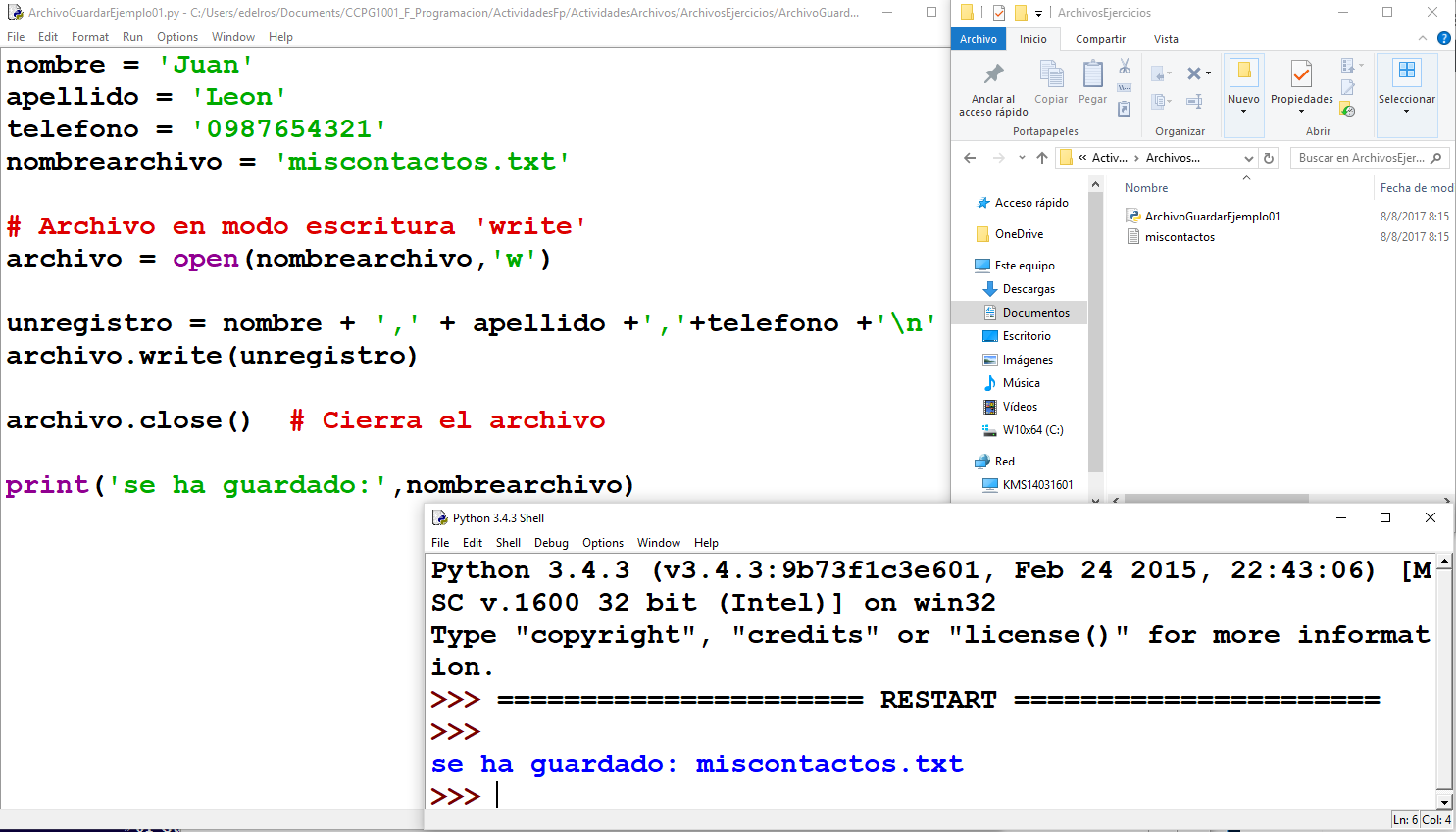This screenshot has width=1456, height=832.
Task: Open the Debug menu in Python Shell
Action: (551, 542)
